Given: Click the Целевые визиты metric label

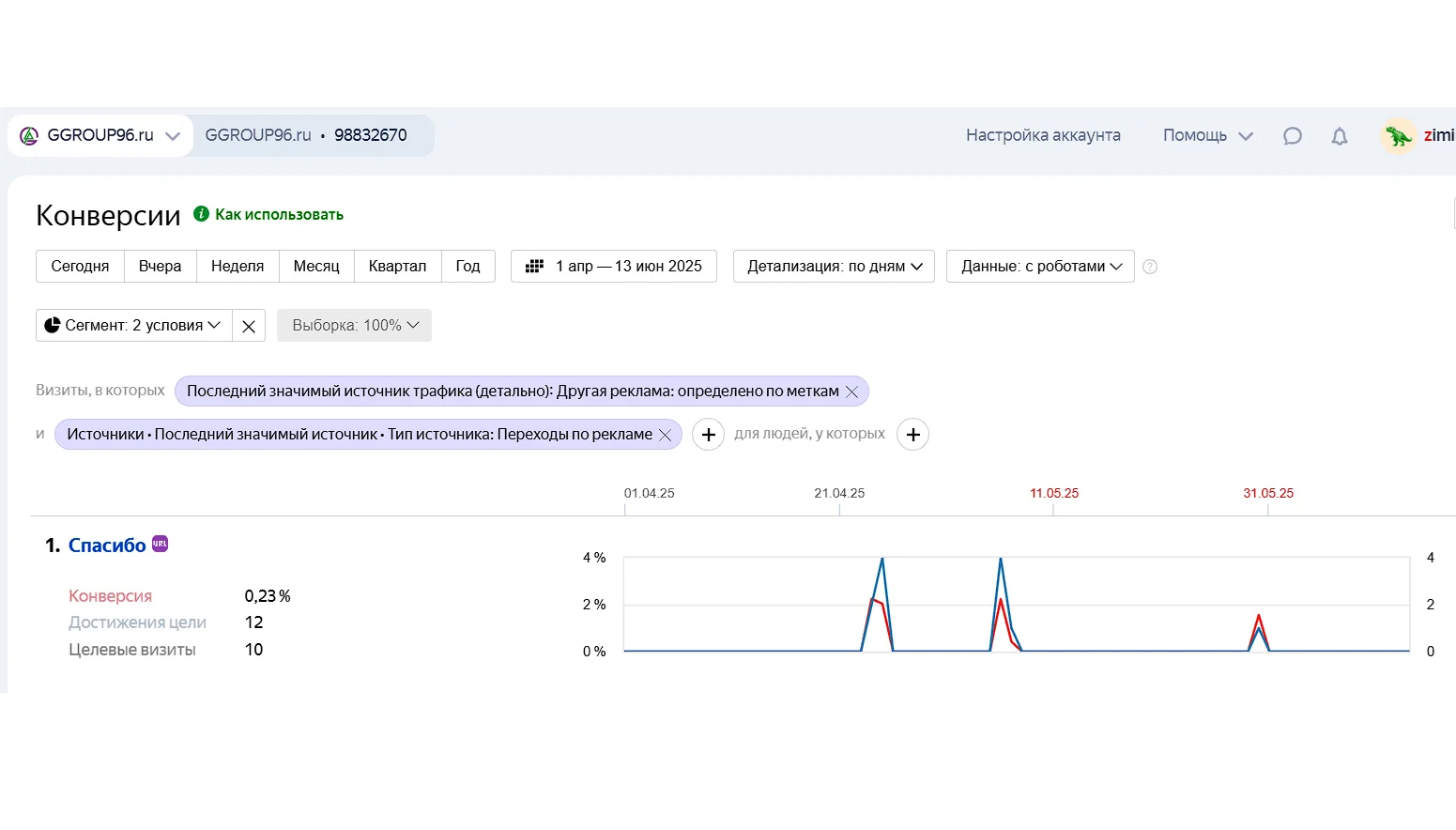Looking at the screenshot, I should pyautogui.click(x=132, y=650).
